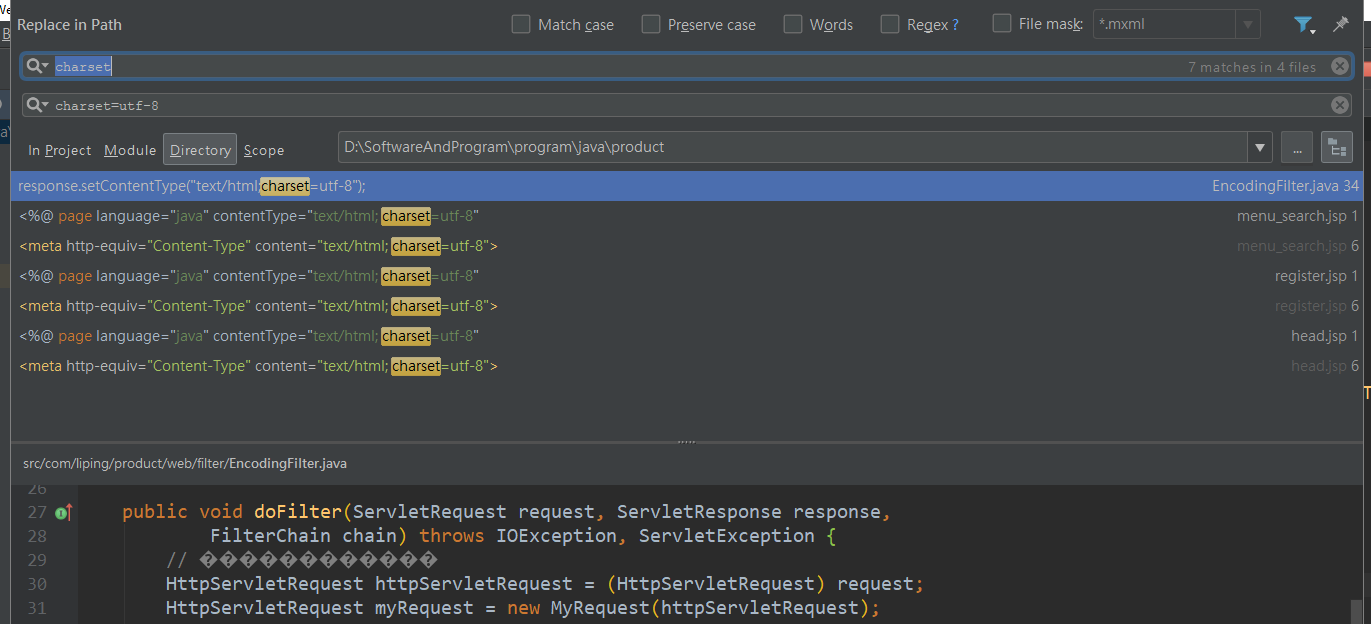Click the *.mxml file mask field
1371x624 pixels.
pos(1164,24)
